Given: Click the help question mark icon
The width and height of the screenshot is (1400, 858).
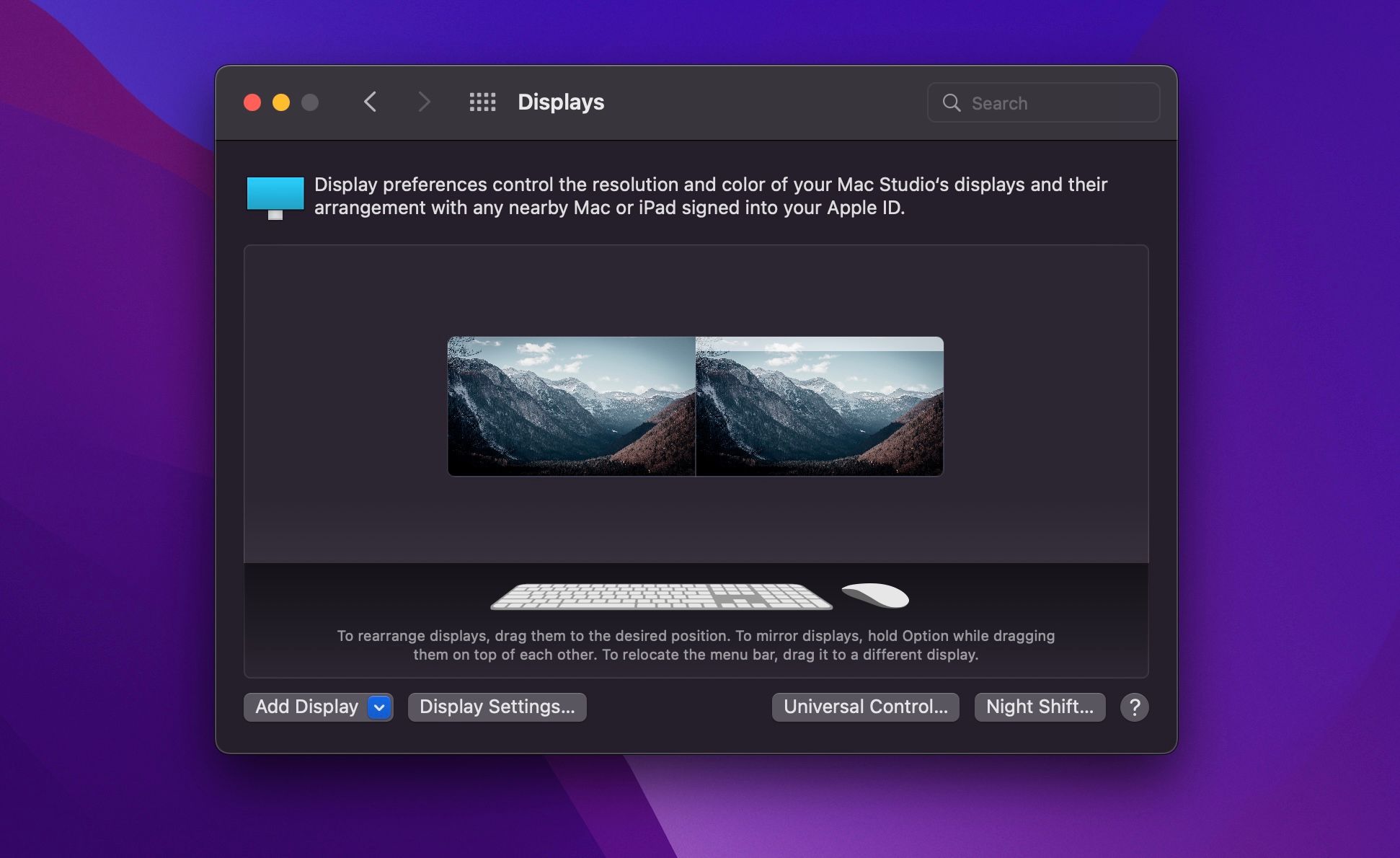Looking at the screenshot, I should [1134, 707].
